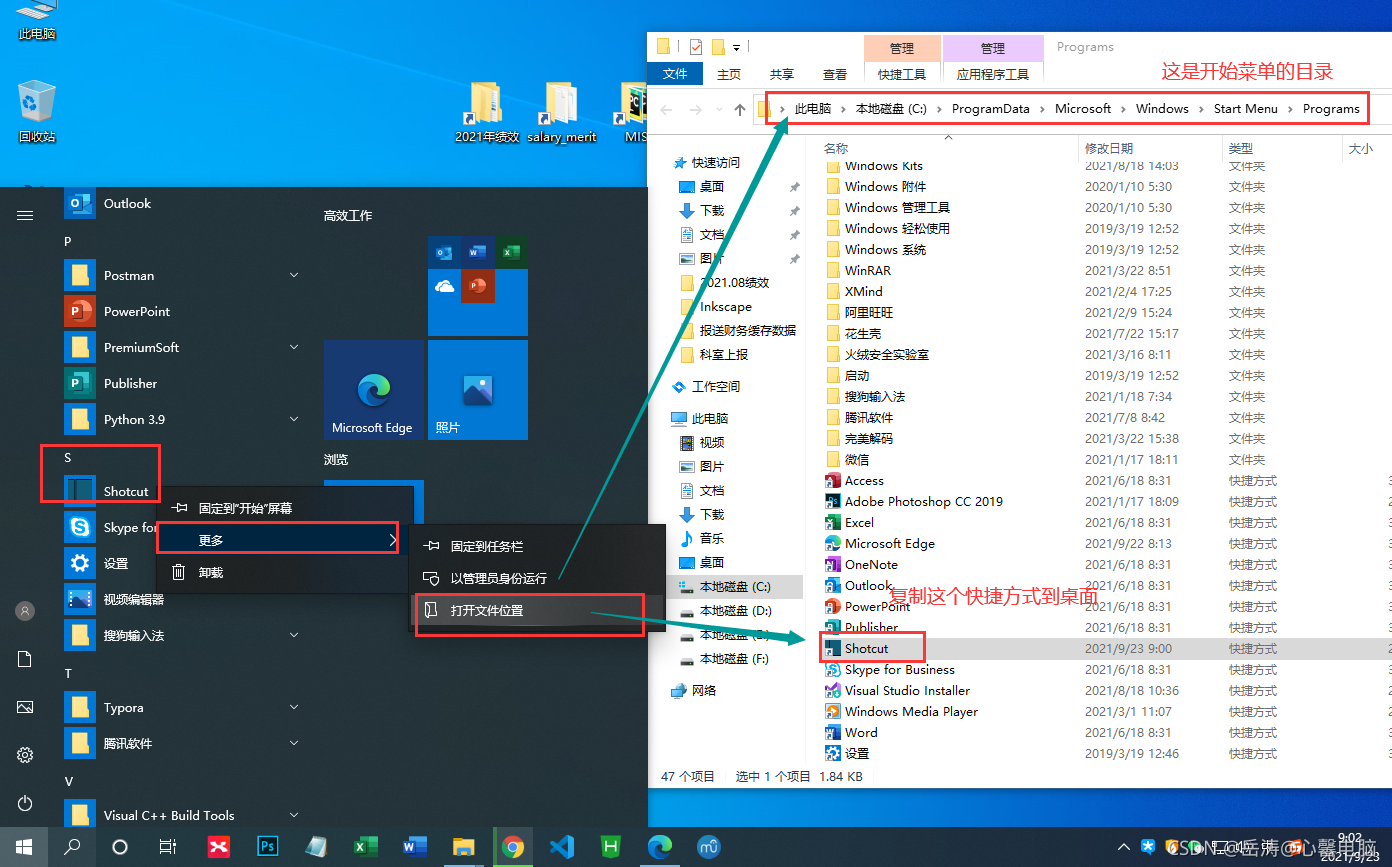Open 应用程序工具 ribbon tab
1392x867 pixels.
(993, 74)
